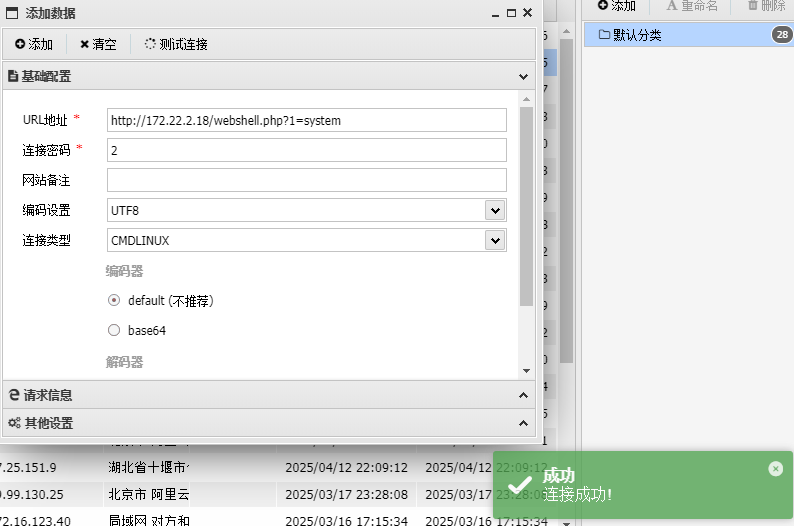Select the base64 encoder radio button

(x=113, y=330)
